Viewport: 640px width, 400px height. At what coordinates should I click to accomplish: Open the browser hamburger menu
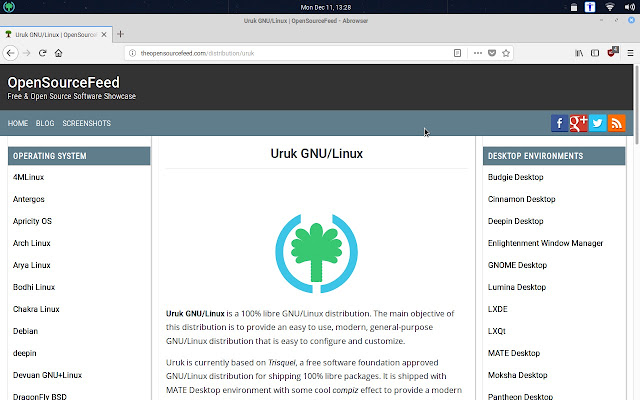coord(630,53)
